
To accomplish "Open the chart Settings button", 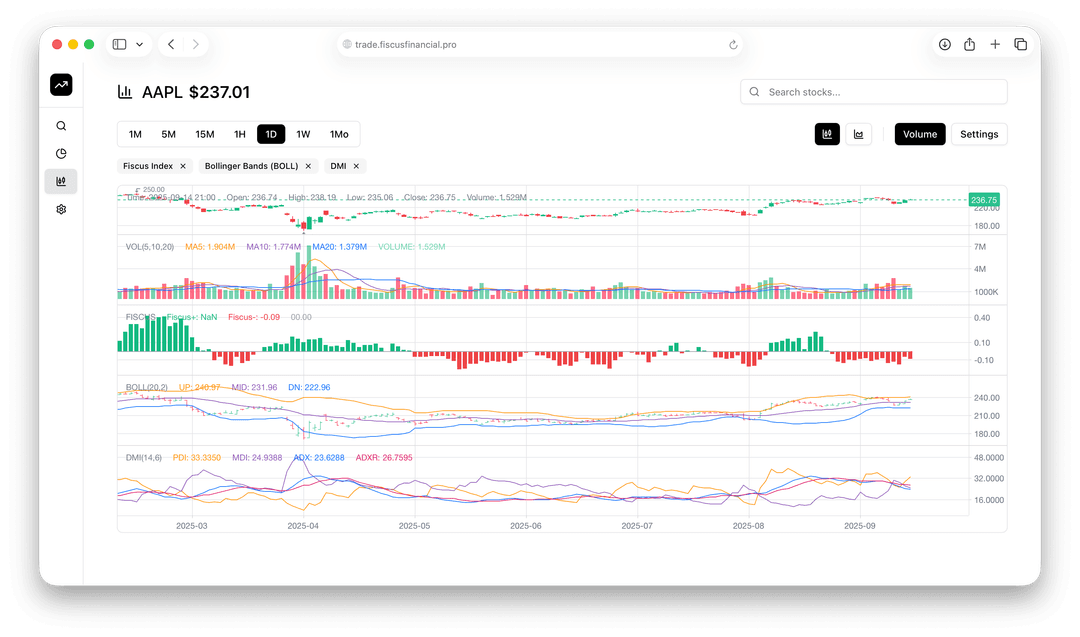I will pyautogui.click(x=979, y=133).
